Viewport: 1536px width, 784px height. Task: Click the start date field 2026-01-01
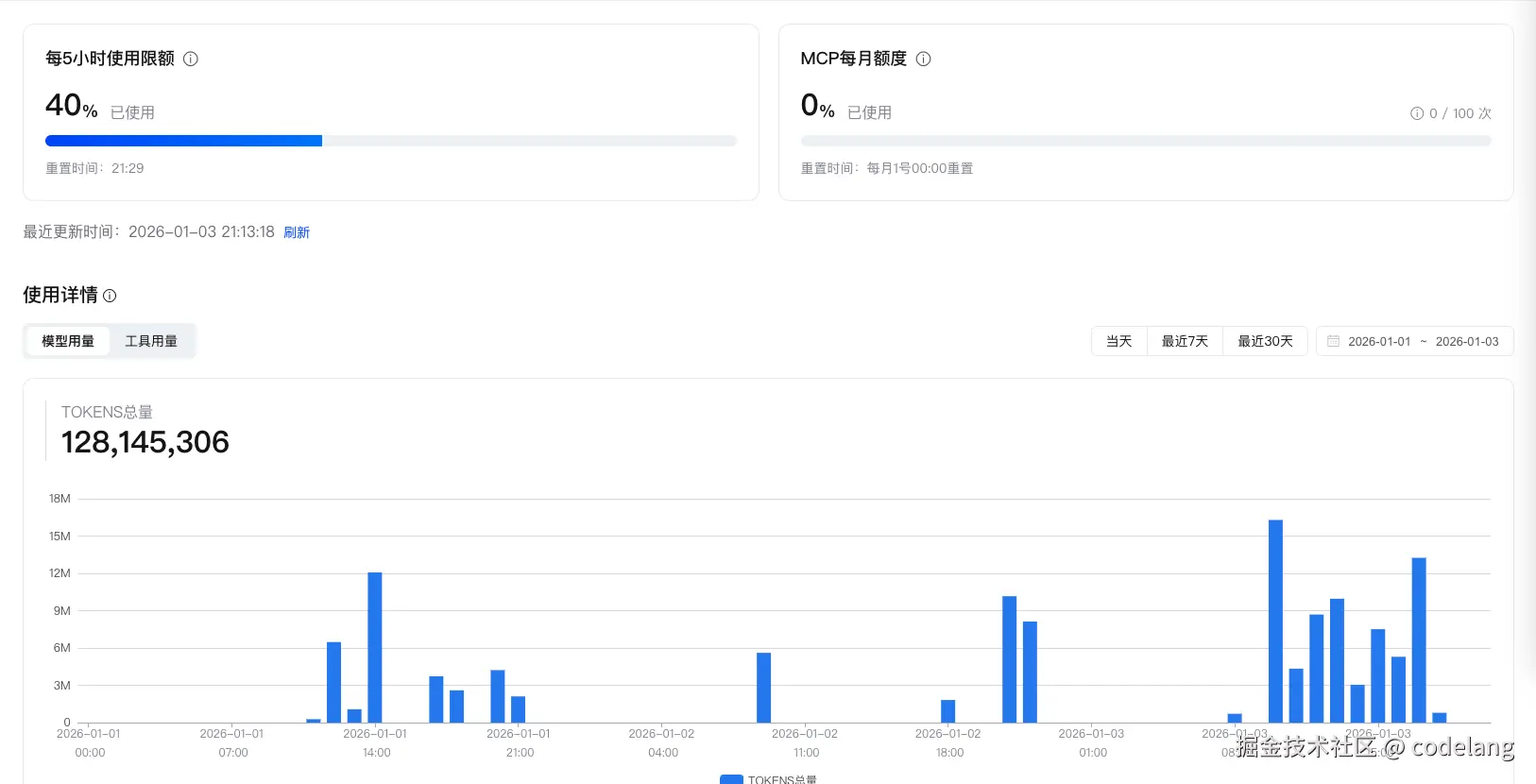1379,341
